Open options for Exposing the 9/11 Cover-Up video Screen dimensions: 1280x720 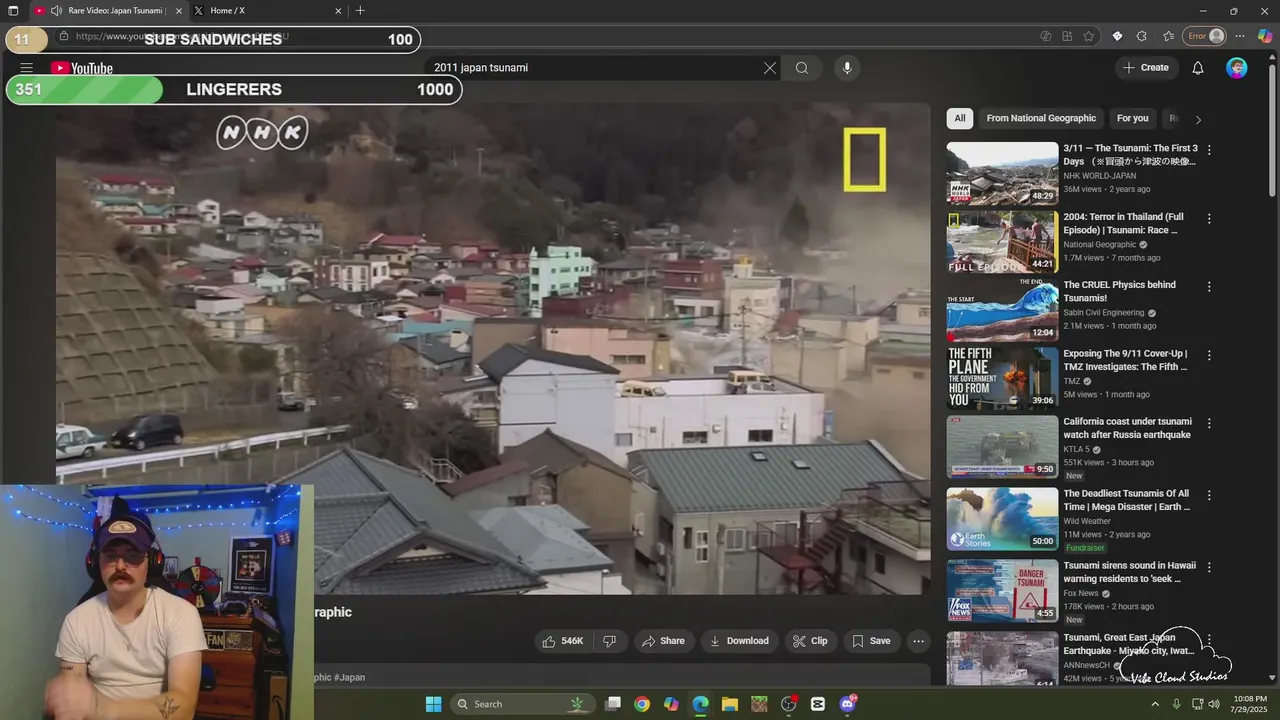click(1209, 355)
